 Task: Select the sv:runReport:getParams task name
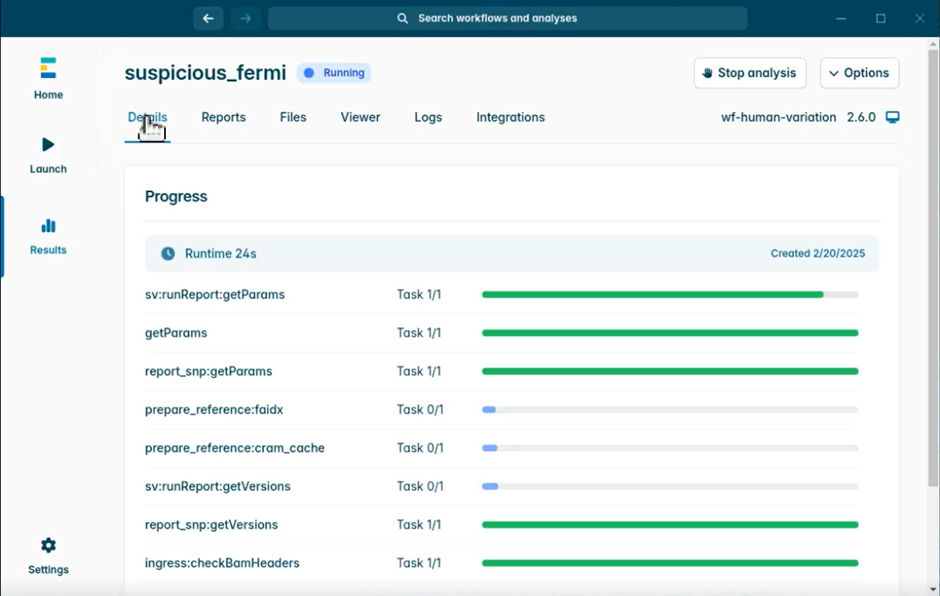point(215,294)
